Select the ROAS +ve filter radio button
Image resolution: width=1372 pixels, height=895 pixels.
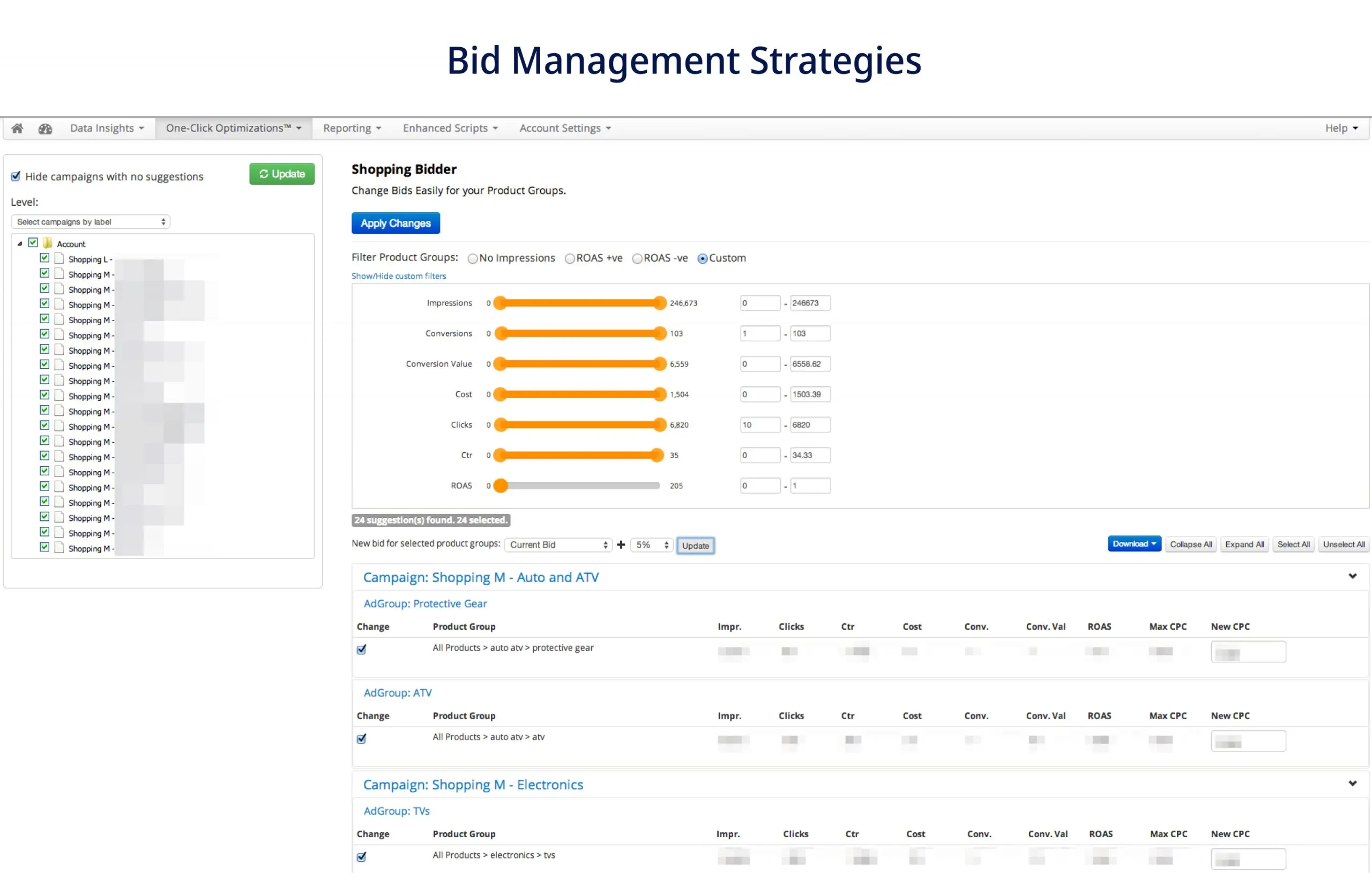pos(570,258)
